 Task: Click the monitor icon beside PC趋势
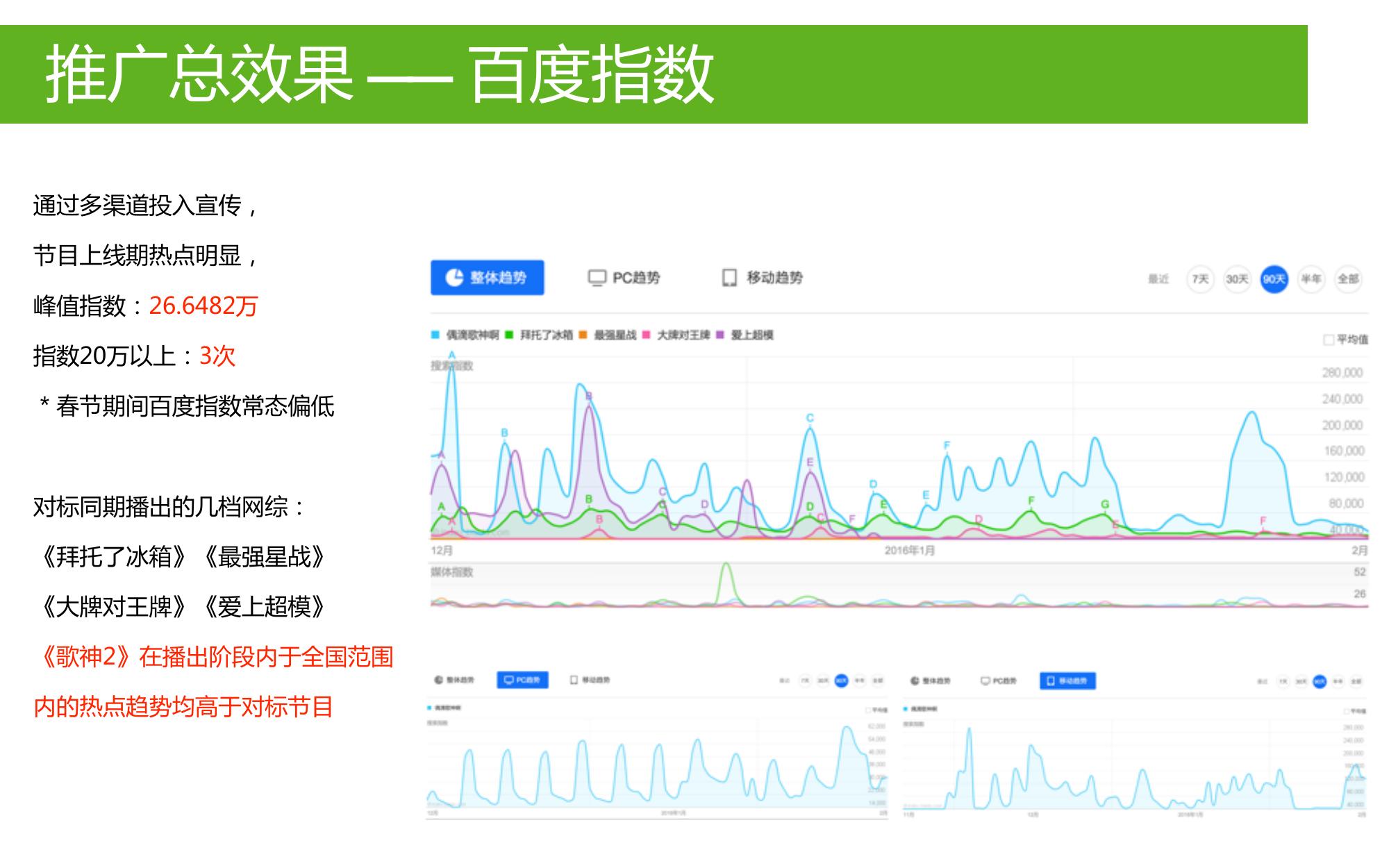tap(597, 278)
